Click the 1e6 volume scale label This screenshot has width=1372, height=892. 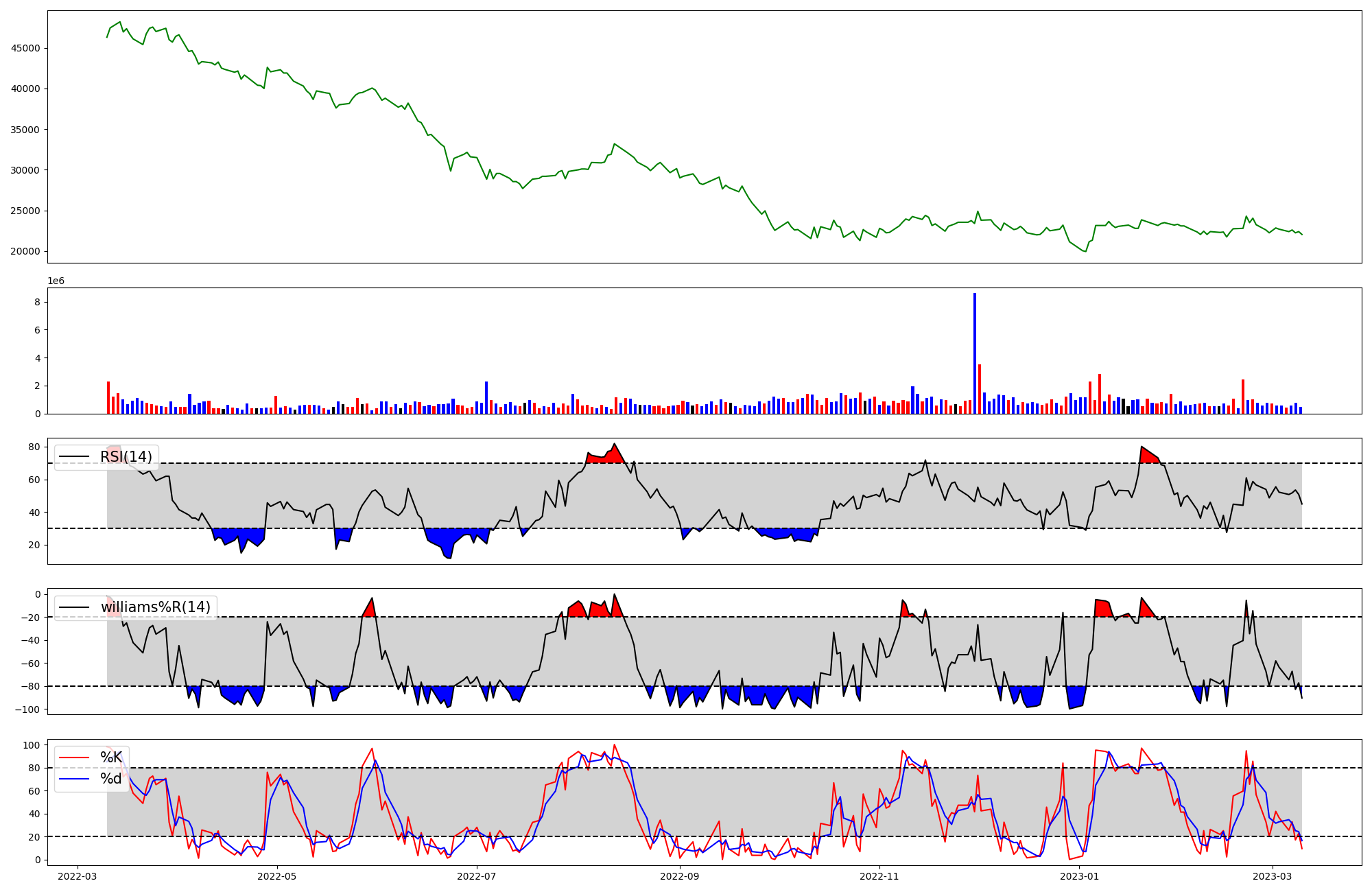[56, 281]
